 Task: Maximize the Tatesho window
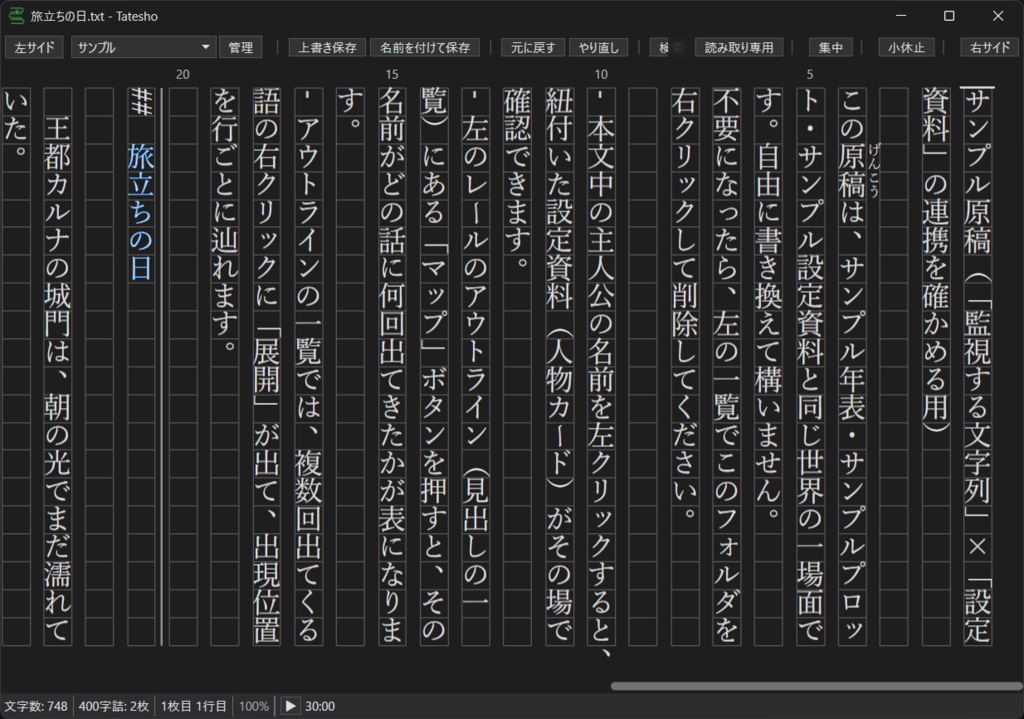950,16
